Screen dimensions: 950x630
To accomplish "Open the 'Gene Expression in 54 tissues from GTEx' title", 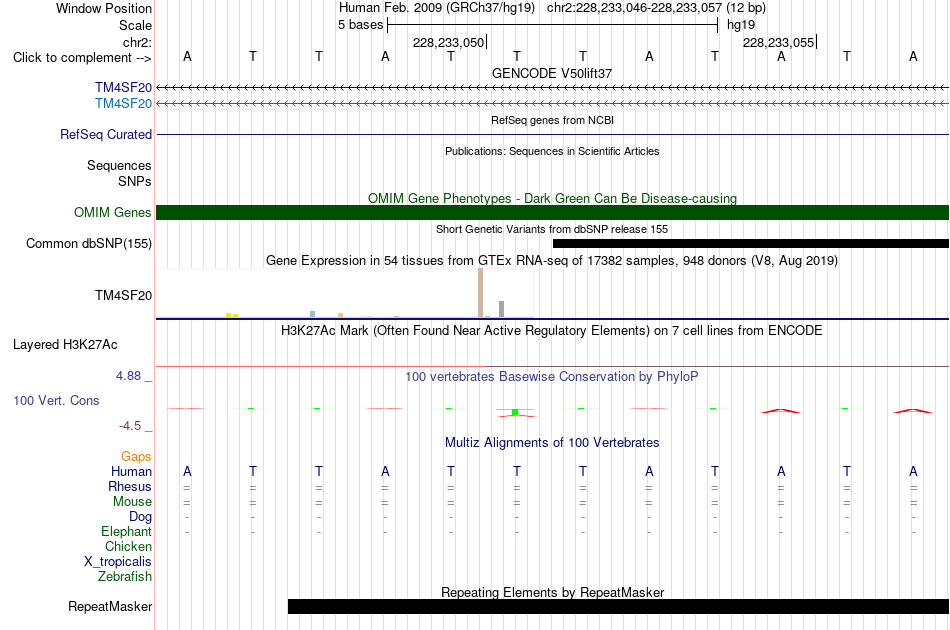I will click(552, 260).
